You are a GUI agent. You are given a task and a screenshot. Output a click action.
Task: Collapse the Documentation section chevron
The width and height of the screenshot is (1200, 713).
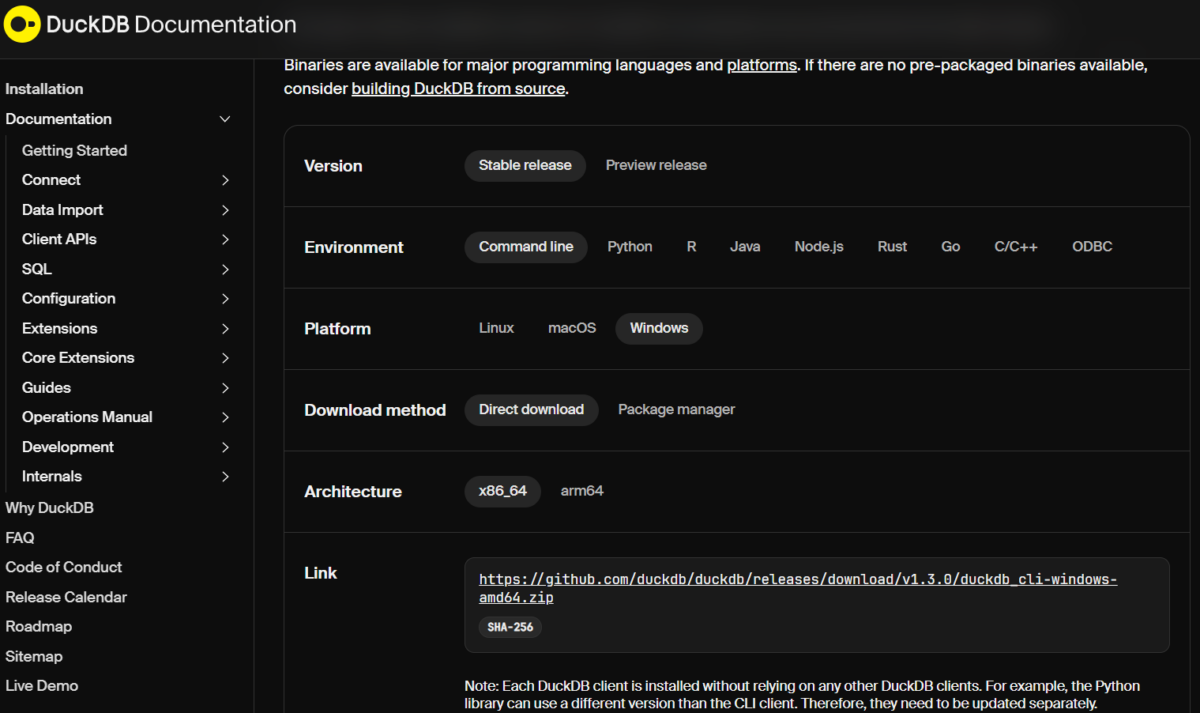[225, 119]
